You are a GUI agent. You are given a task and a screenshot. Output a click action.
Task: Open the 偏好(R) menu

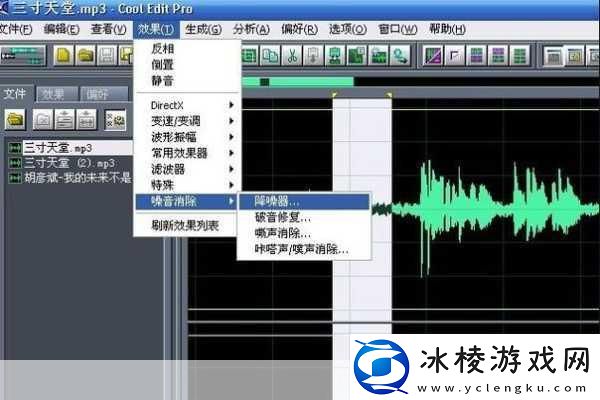click(299, 29)
